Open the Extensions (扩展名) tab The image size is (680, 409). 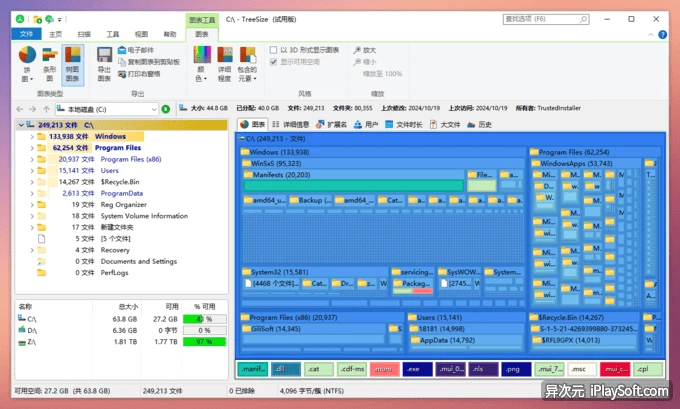coord(331,124)
